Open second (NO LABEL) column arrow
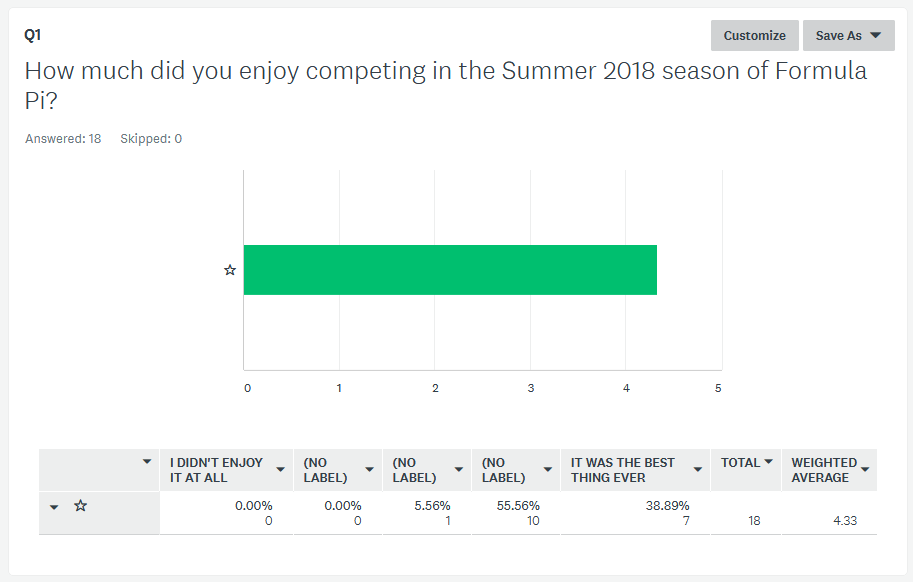Screen dimensions: 913x582 (459, 470)
